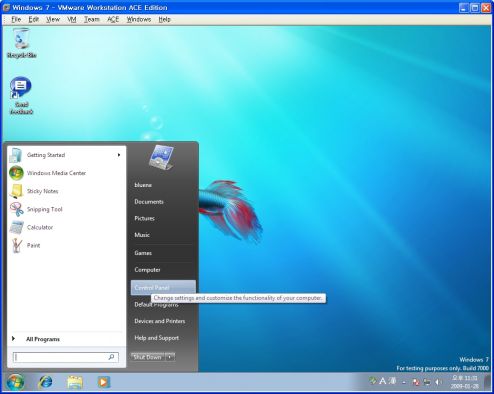Open the Recycle Bin desktop icon

(x=21, y=43)
